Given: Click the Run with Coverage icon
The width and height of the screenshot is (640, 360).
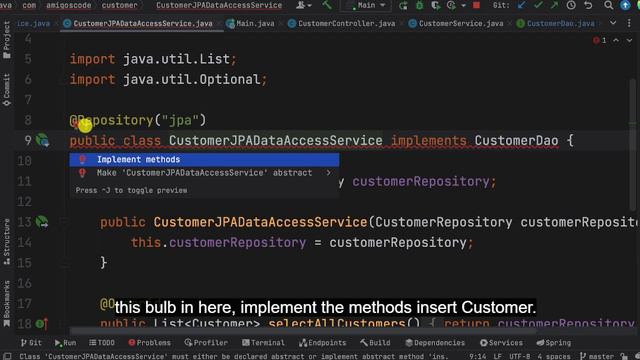Looking at the screenshot, I should (x=436, y=5).
